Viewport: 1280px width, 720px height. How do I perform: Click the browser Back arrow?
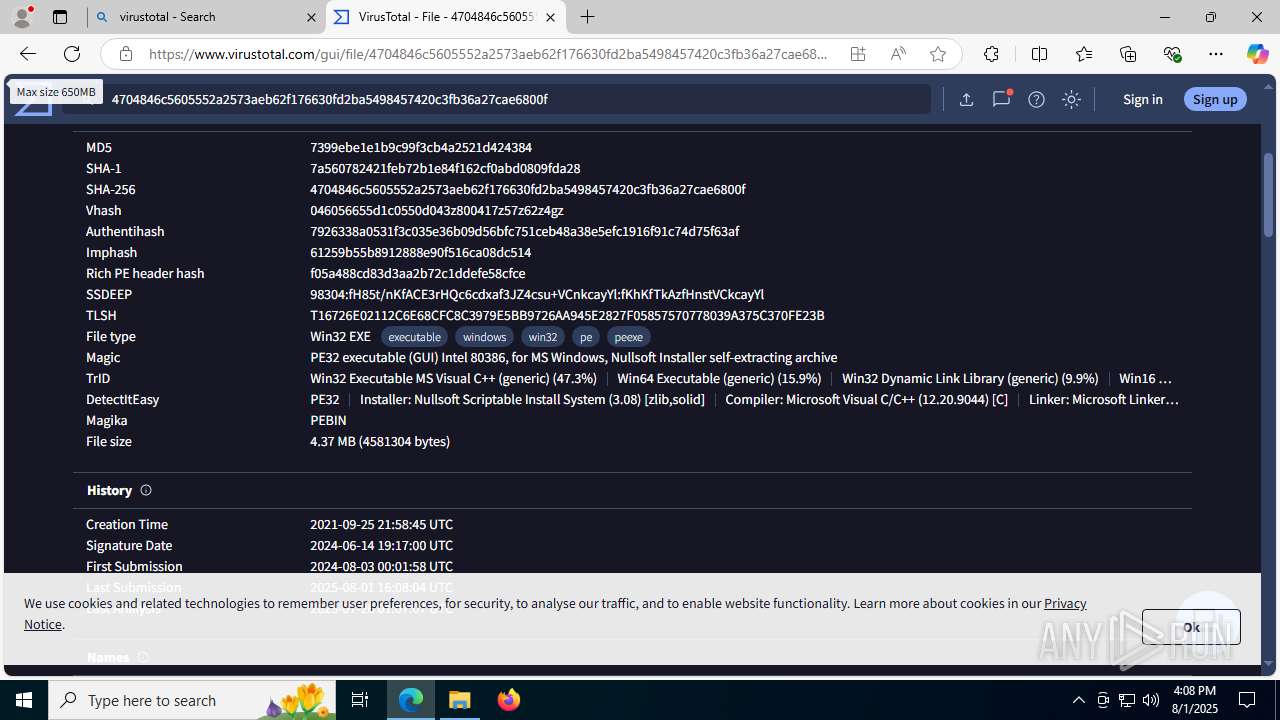pyautogui.click(x=28, y=54)
